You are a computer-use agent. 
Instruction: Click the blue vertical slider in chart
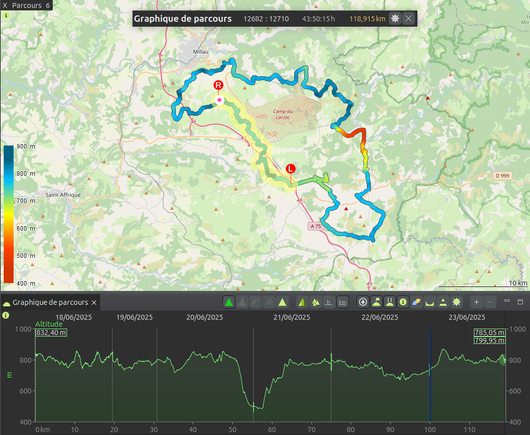pyautogui.click(x=430, y=374)
